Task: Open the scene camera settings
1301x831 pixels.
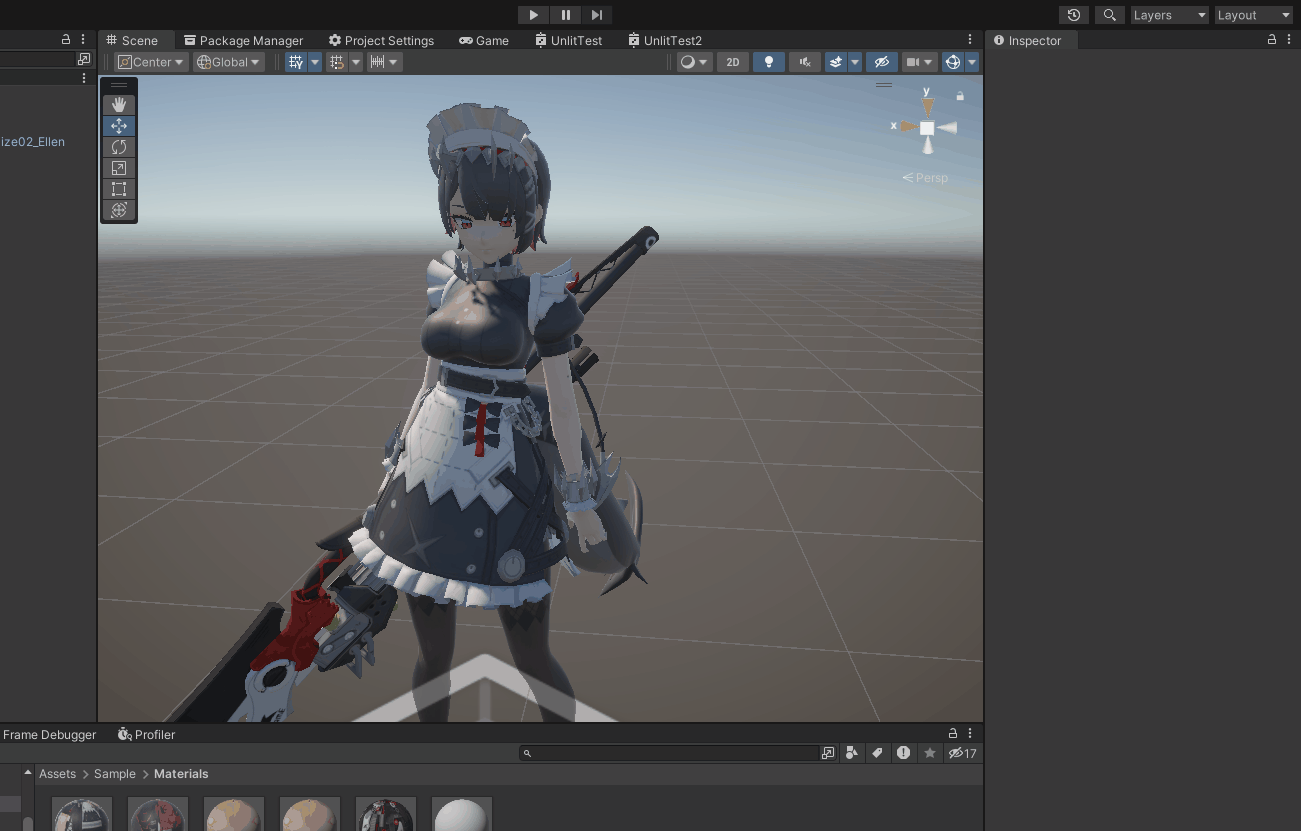Action: coord(919,62)
